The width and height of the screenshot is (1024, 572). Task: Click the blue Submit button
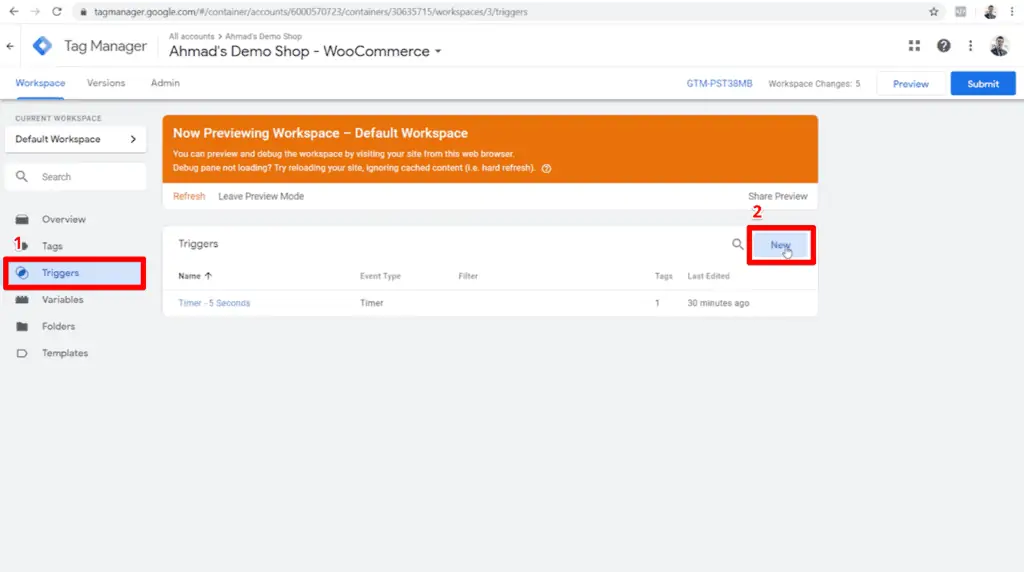click(x=983, y=84)
